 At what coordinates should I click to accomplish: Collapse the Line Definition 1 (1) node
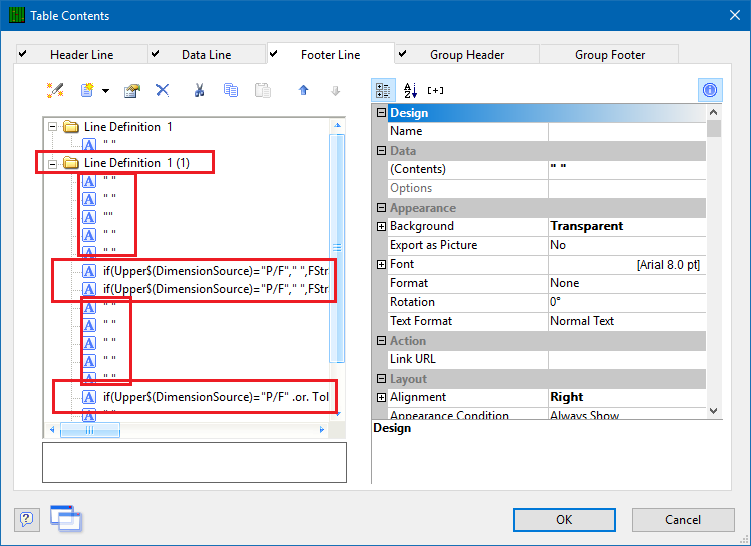[53, 164]
